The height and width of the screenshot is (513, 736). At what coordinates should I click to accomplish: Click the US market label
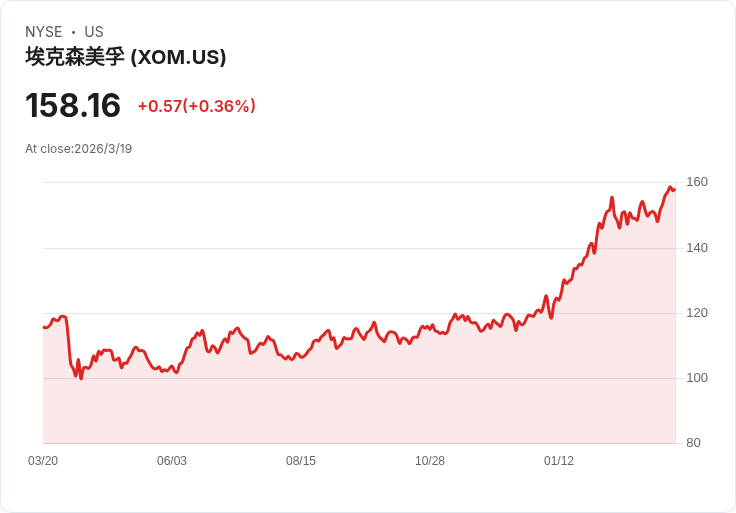(x=94, y=32)
